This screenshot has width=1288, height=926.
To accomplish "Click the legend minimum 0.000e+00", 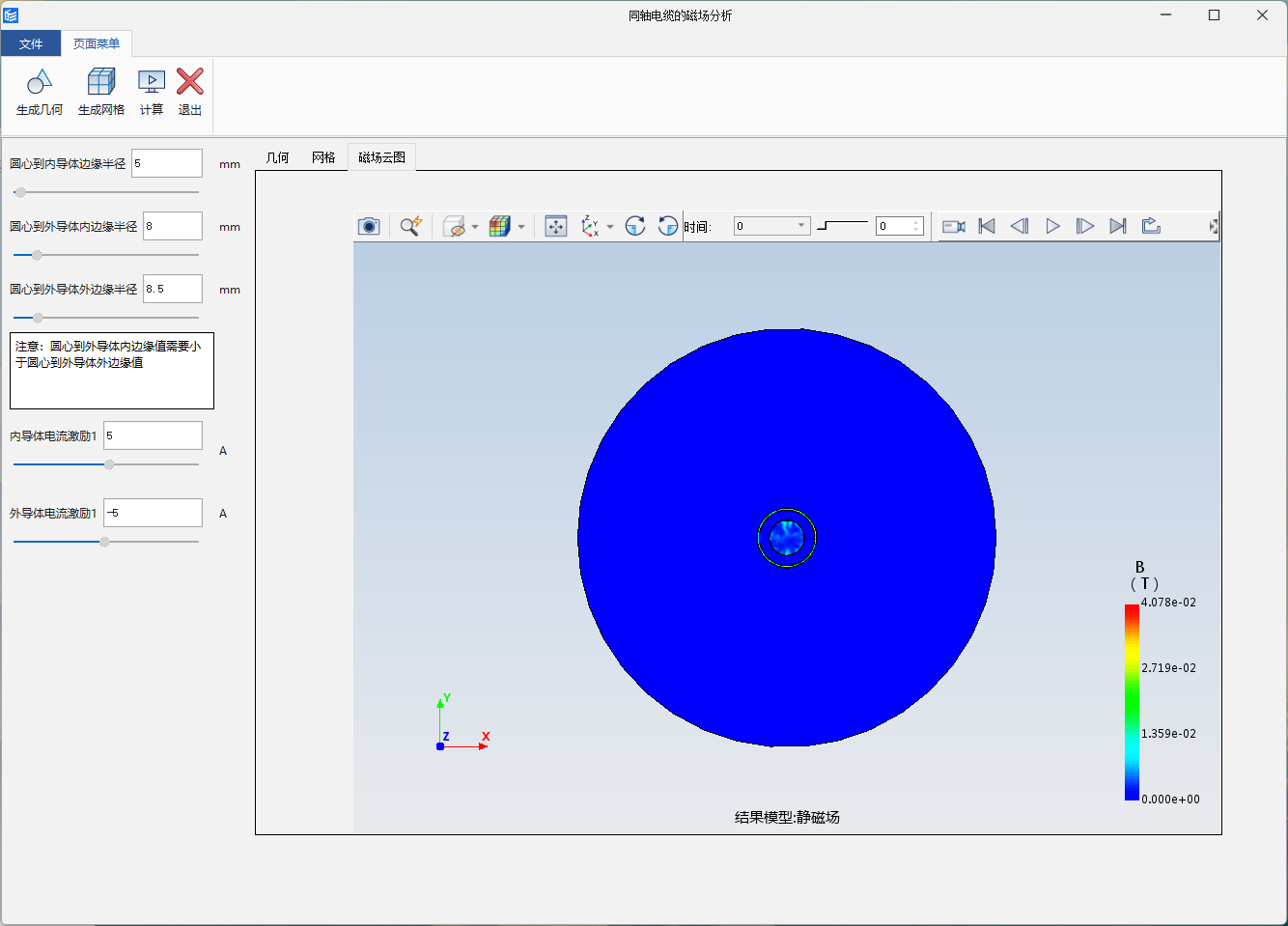I will [x=1170, y=800].
